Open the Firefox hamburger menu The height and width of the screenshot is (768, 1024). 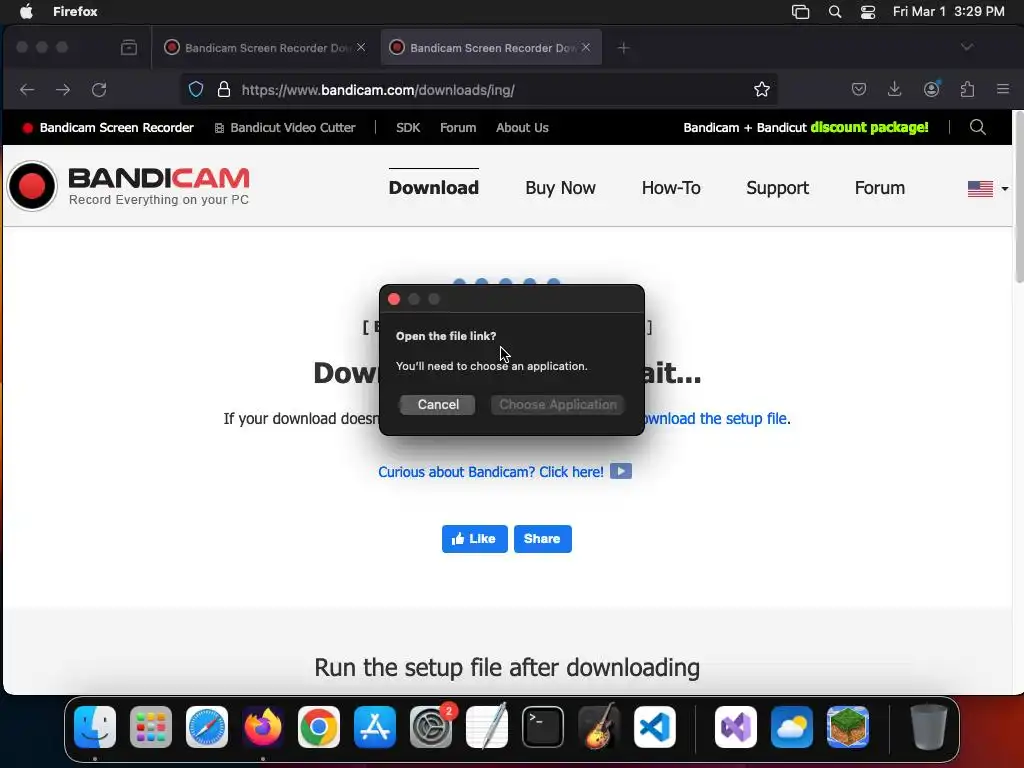(x=1003, y=89)
